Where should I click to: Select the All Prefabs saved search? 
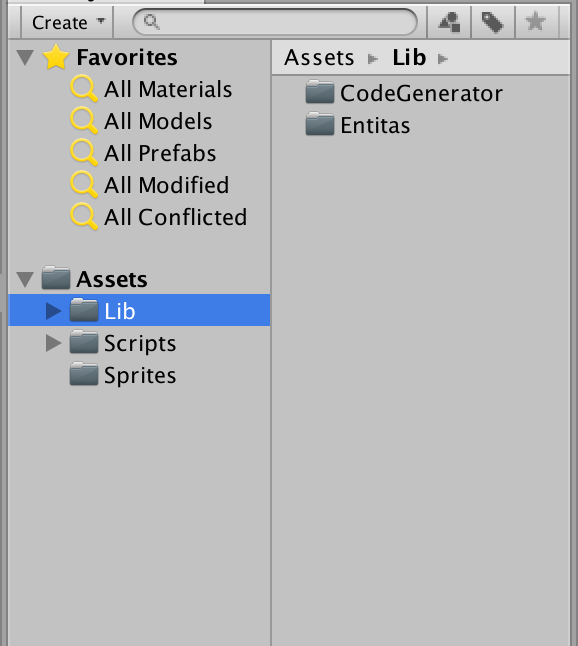143,153
